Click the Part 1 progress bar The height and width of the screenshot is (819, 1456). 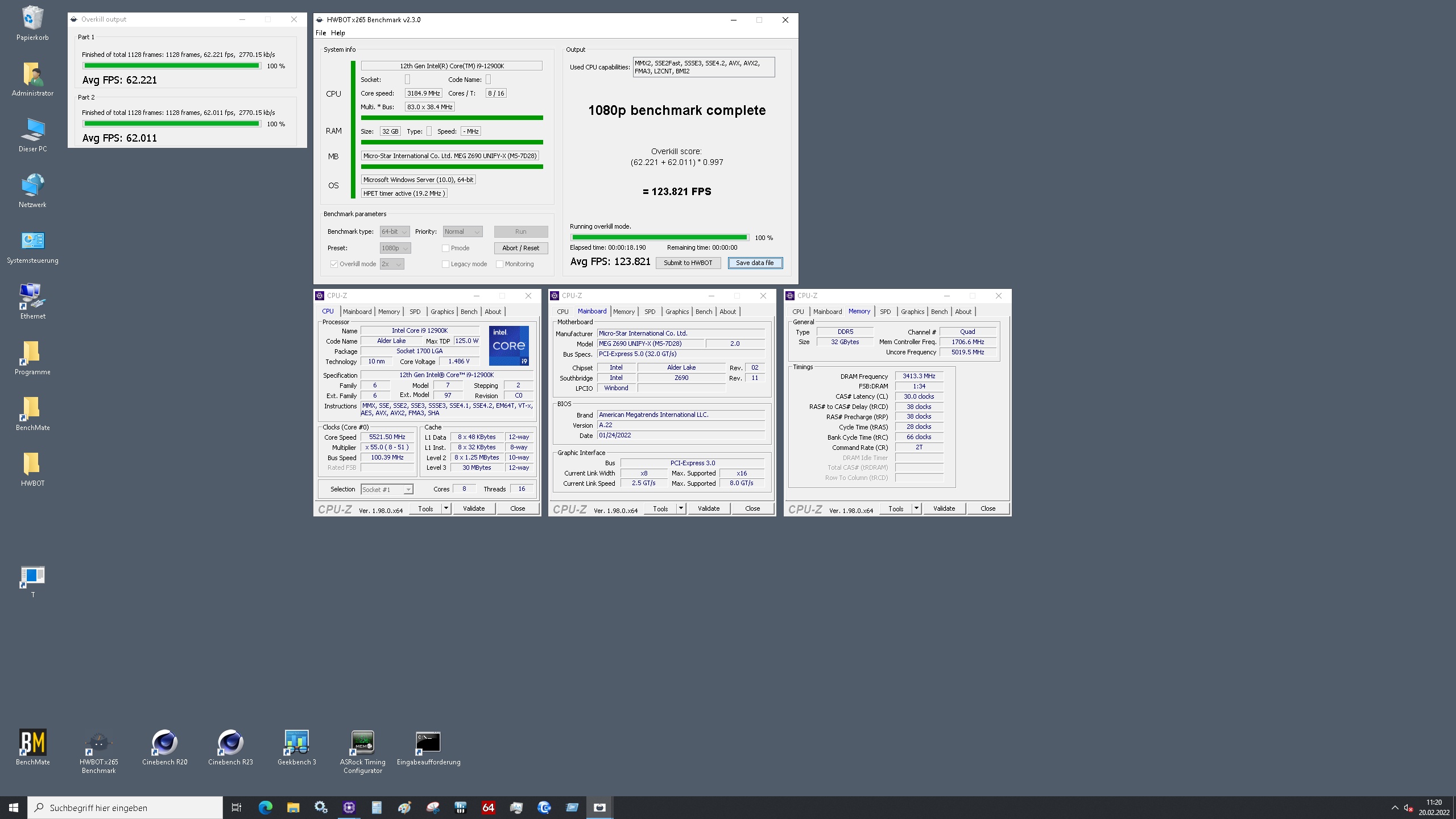tap(172, 66)
